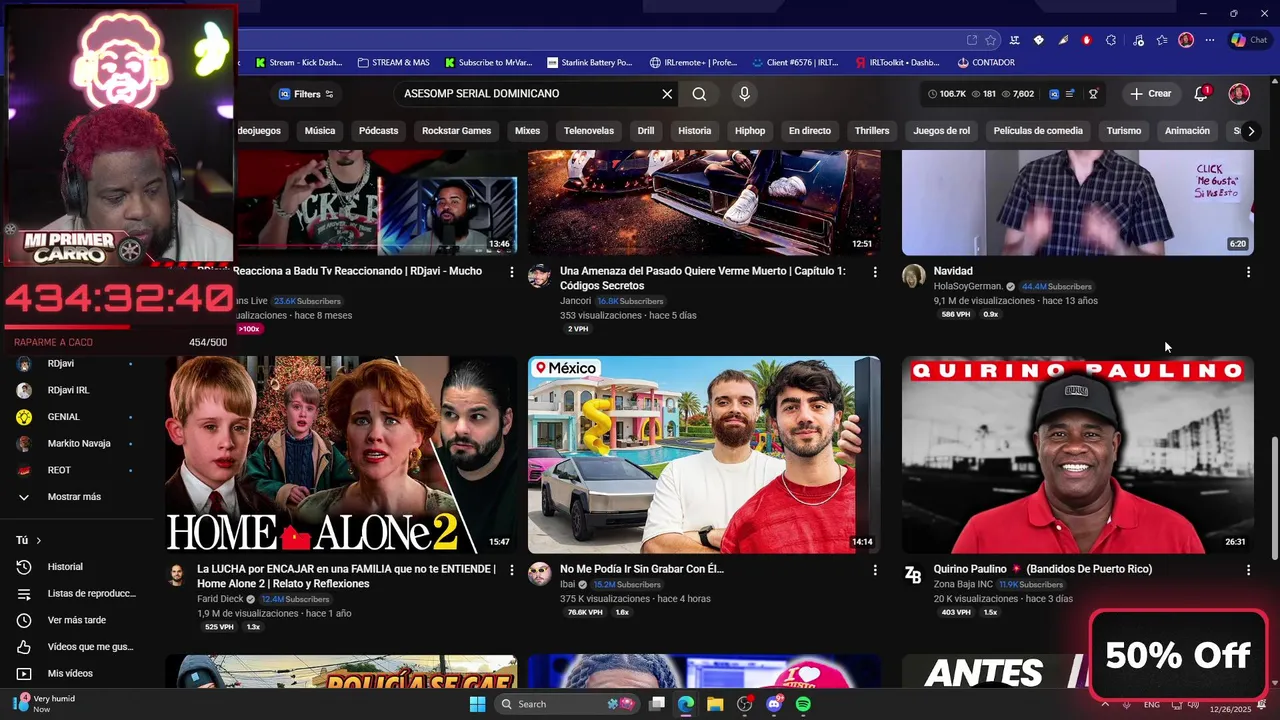Image resolution: width=1280 pixels, height=720 pixels.
Task: Select the Películas de comedia chip
Action: coord(1038,131)
